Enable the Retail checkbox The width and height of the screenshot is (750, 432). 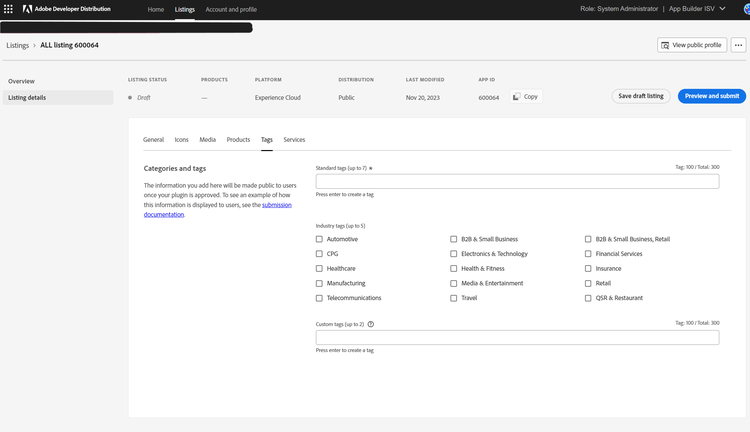click(x=588, y=283)
